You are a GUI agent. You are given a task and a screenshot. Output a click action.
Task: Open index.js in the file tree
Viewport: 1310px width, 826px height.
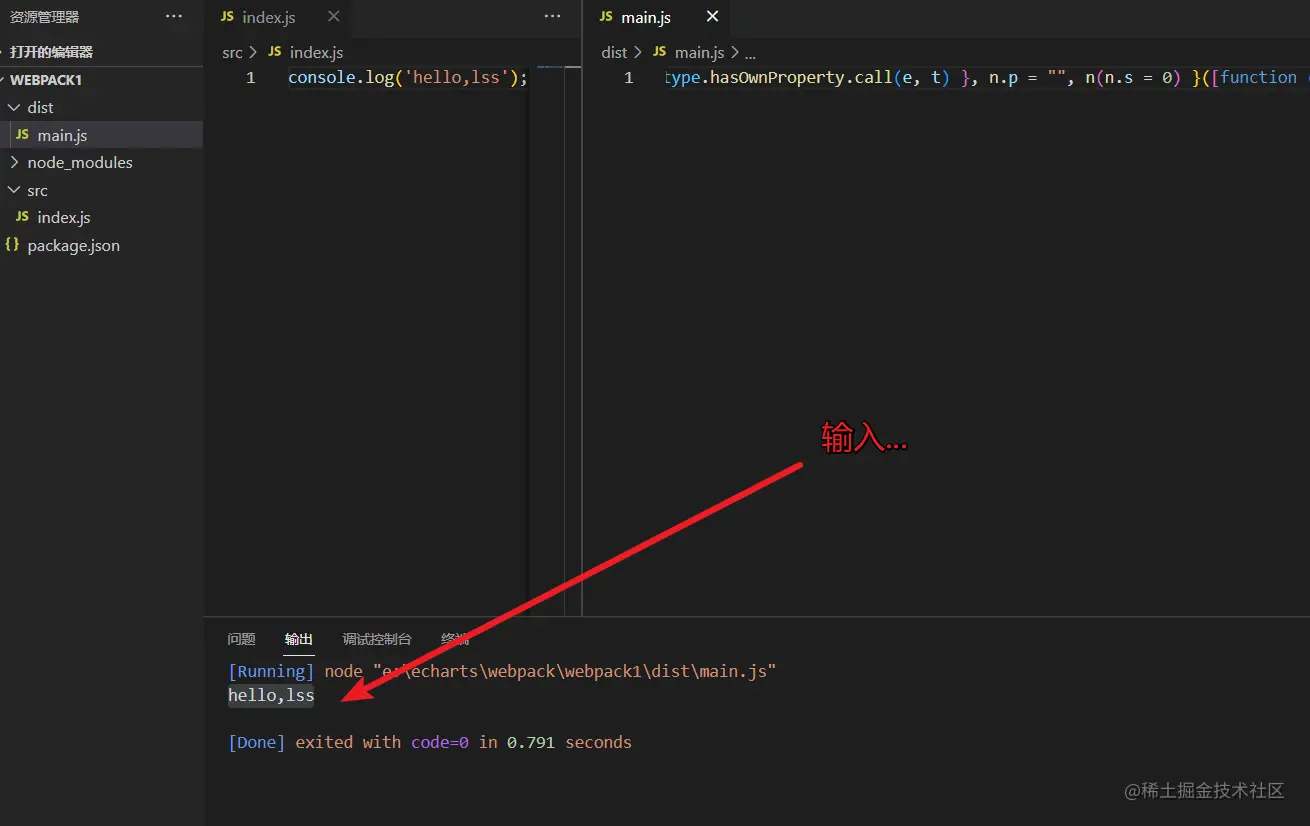(x=64, y=217)
